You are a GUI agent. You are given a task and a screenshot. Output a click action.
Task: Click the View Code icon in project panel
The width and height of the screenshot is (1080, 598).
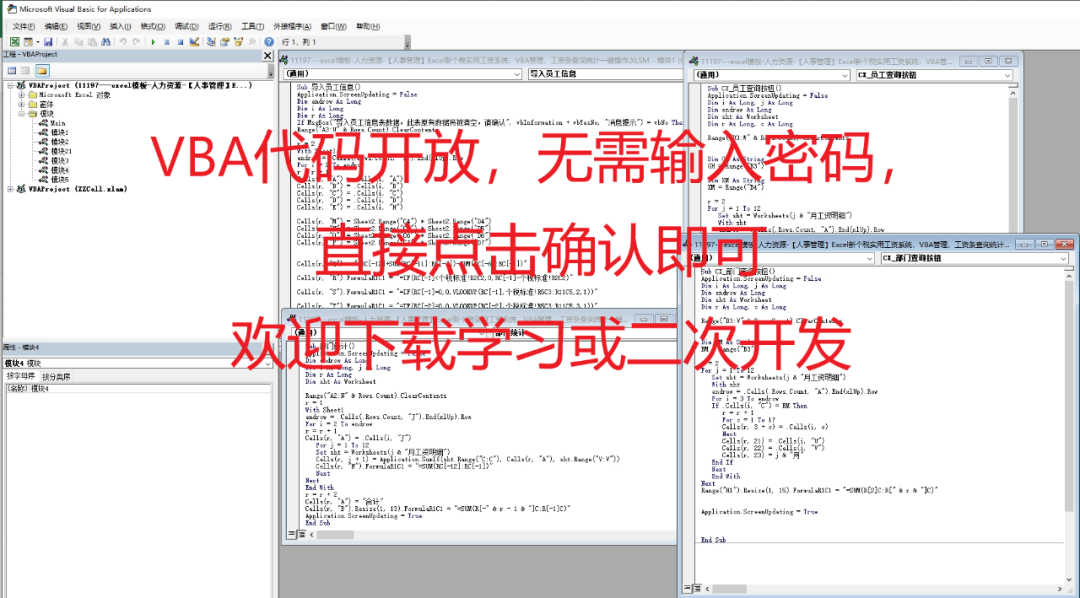coord(12,70)
